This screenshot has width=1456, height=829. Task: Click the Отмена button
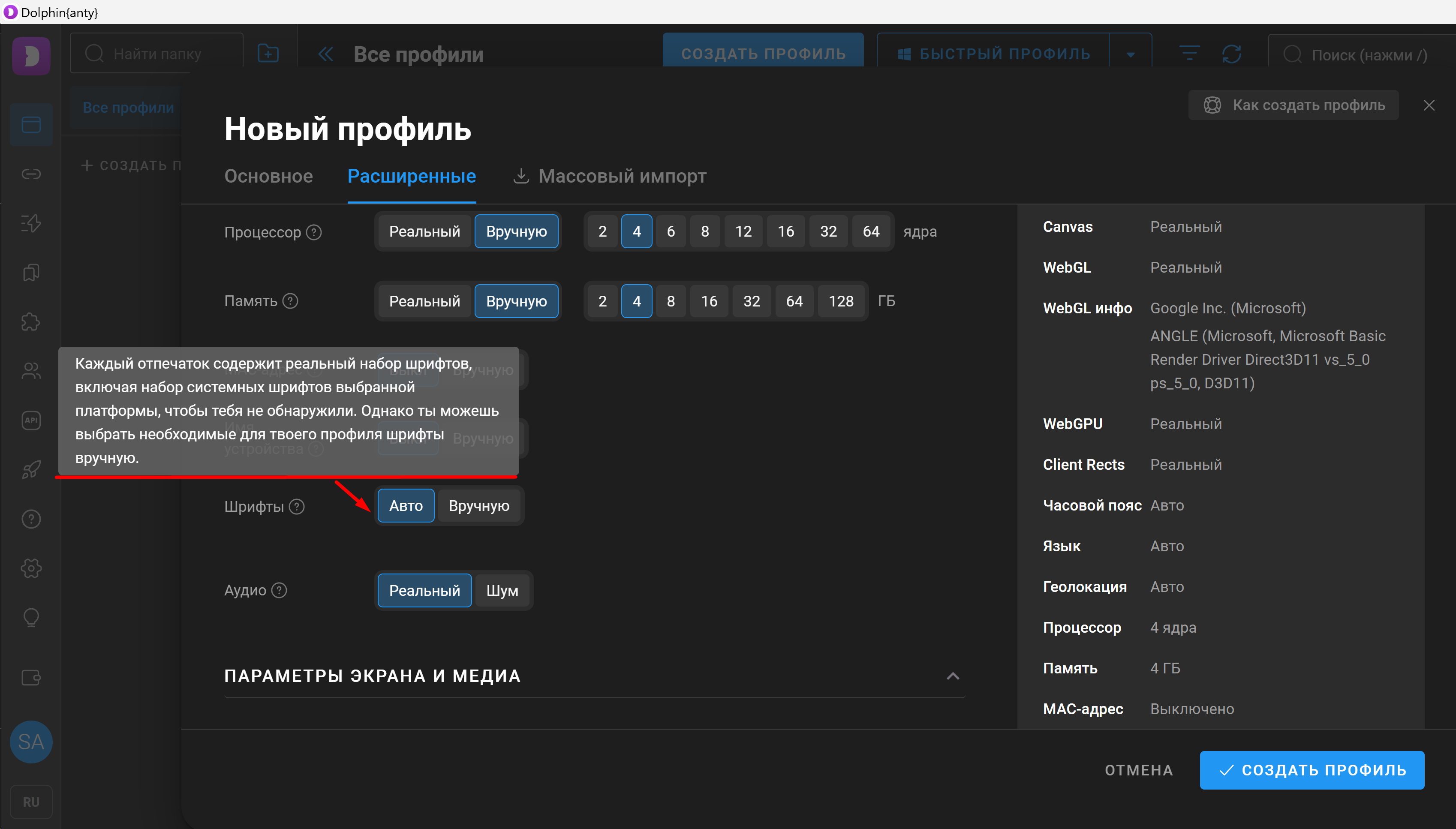[x=1138, y=770]
